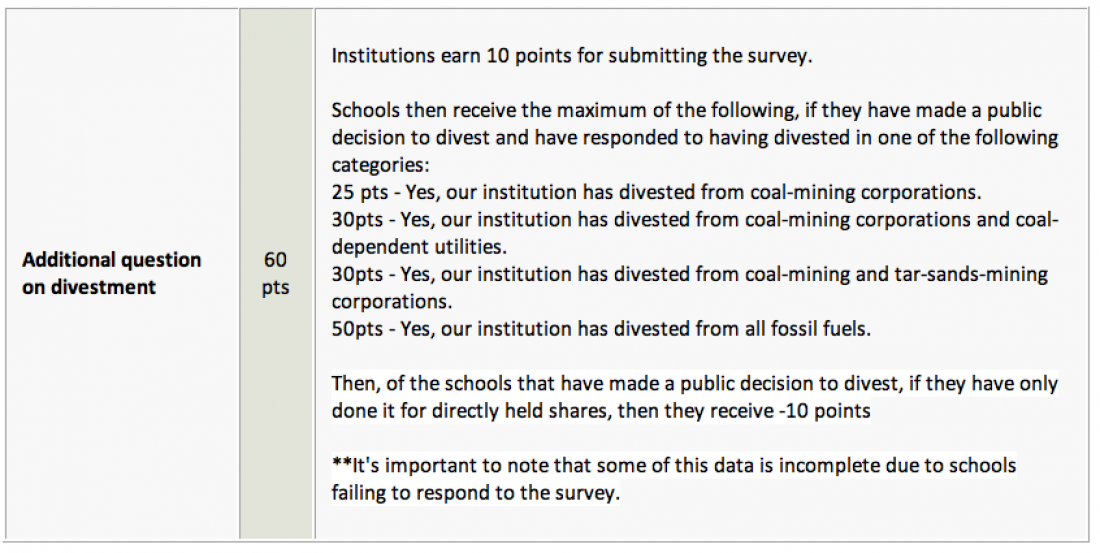Click 'corporations.' after tar-sands-mining
The width and height of the screenshot is (1100, 553).
(391, 301)
